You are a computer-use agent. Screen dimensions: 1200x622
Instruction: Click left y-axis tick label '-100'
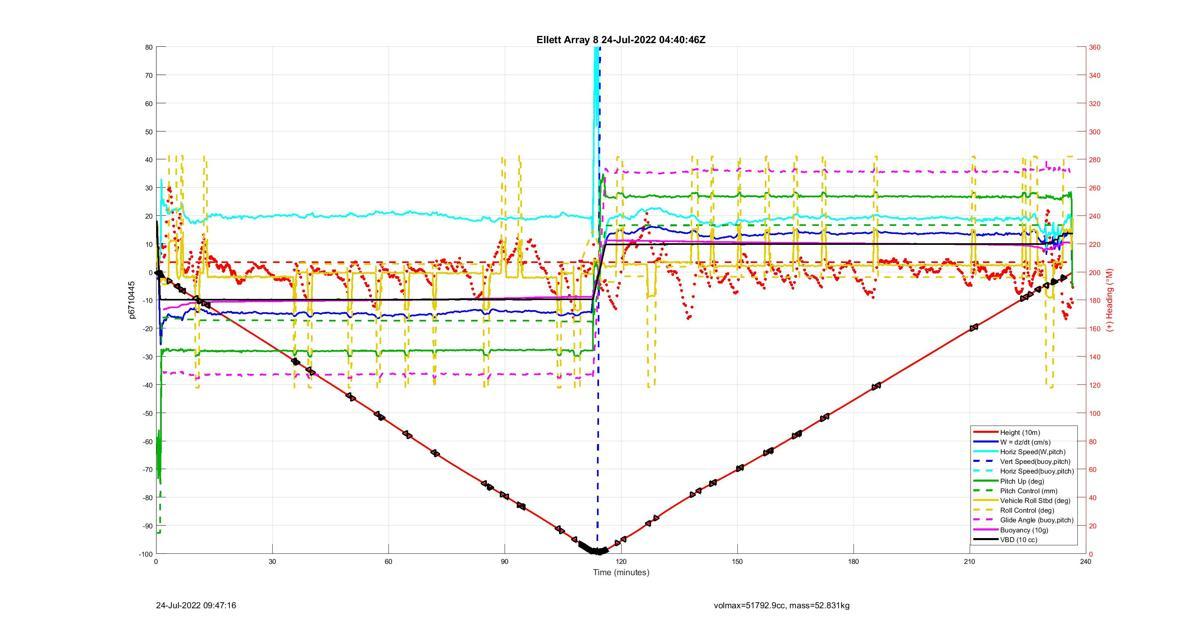coord(145,554)
